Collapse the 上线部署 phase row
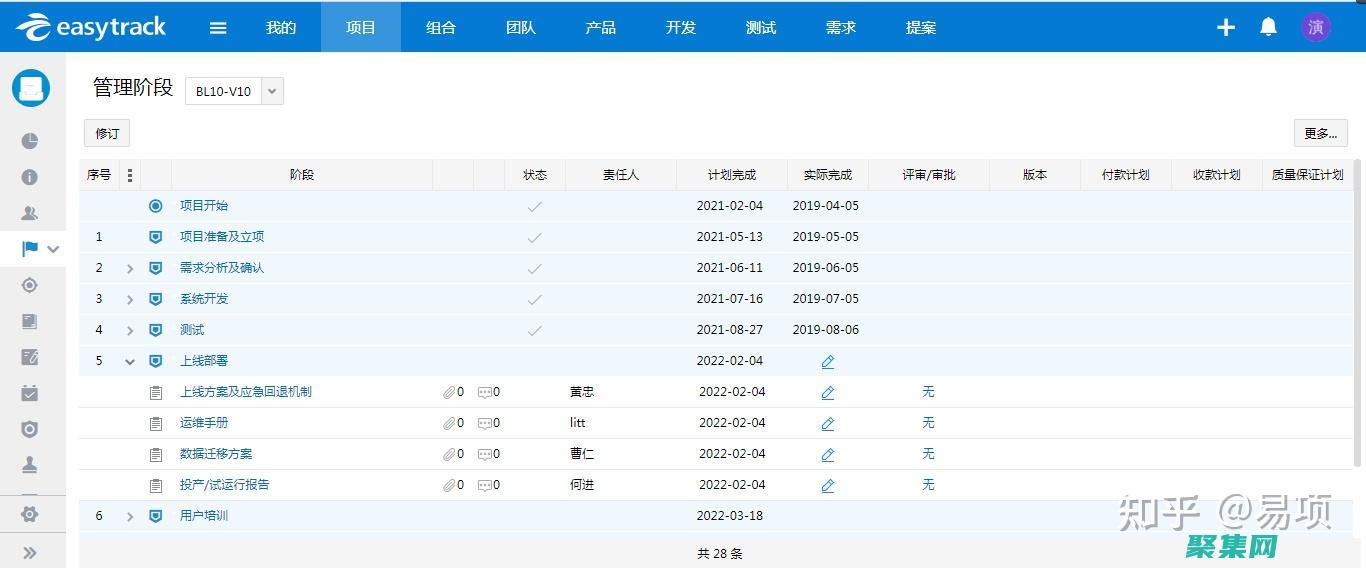 point(130,362)
